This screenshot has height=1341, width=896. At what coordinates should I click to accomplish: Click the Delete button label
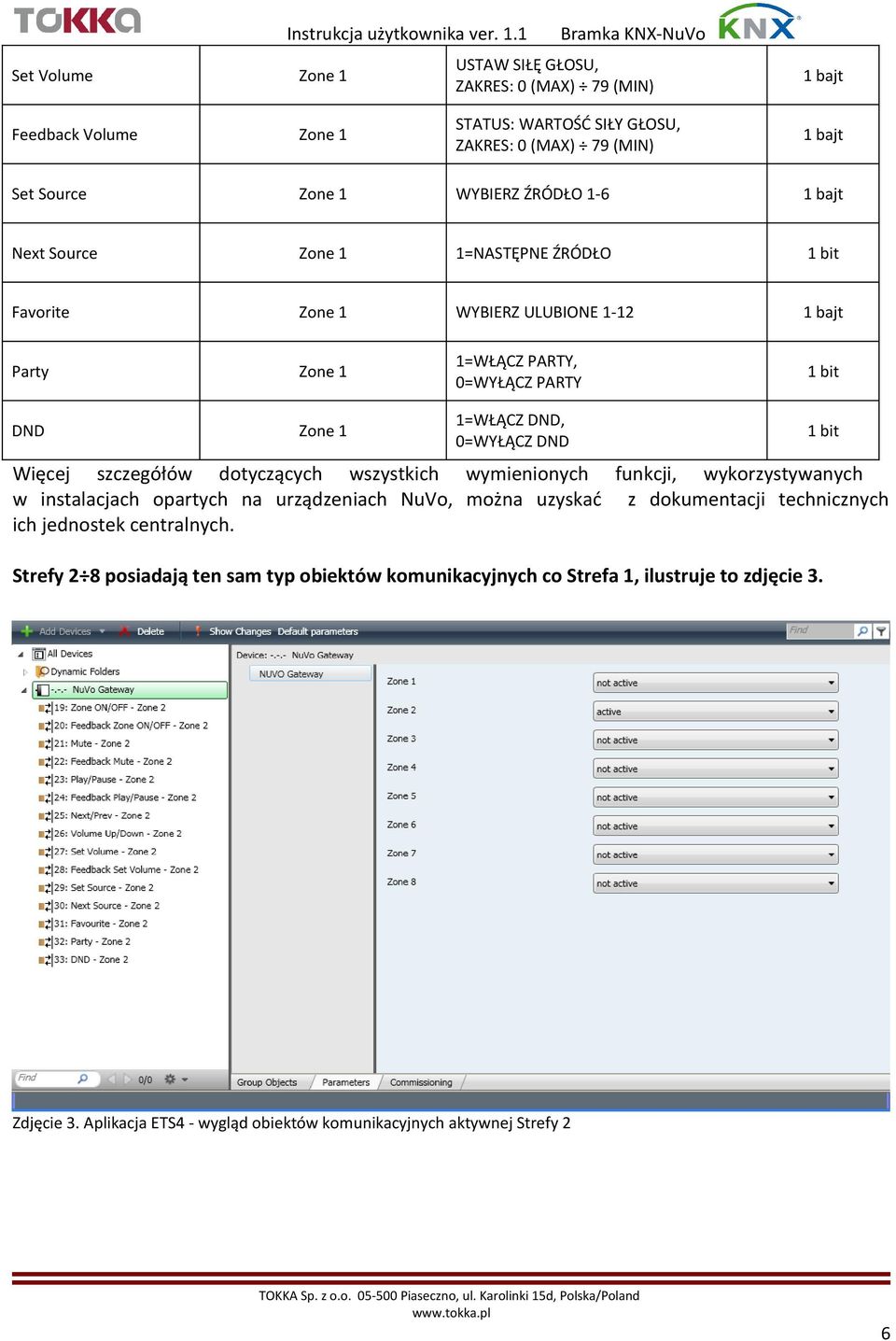[x=150, y=631]
